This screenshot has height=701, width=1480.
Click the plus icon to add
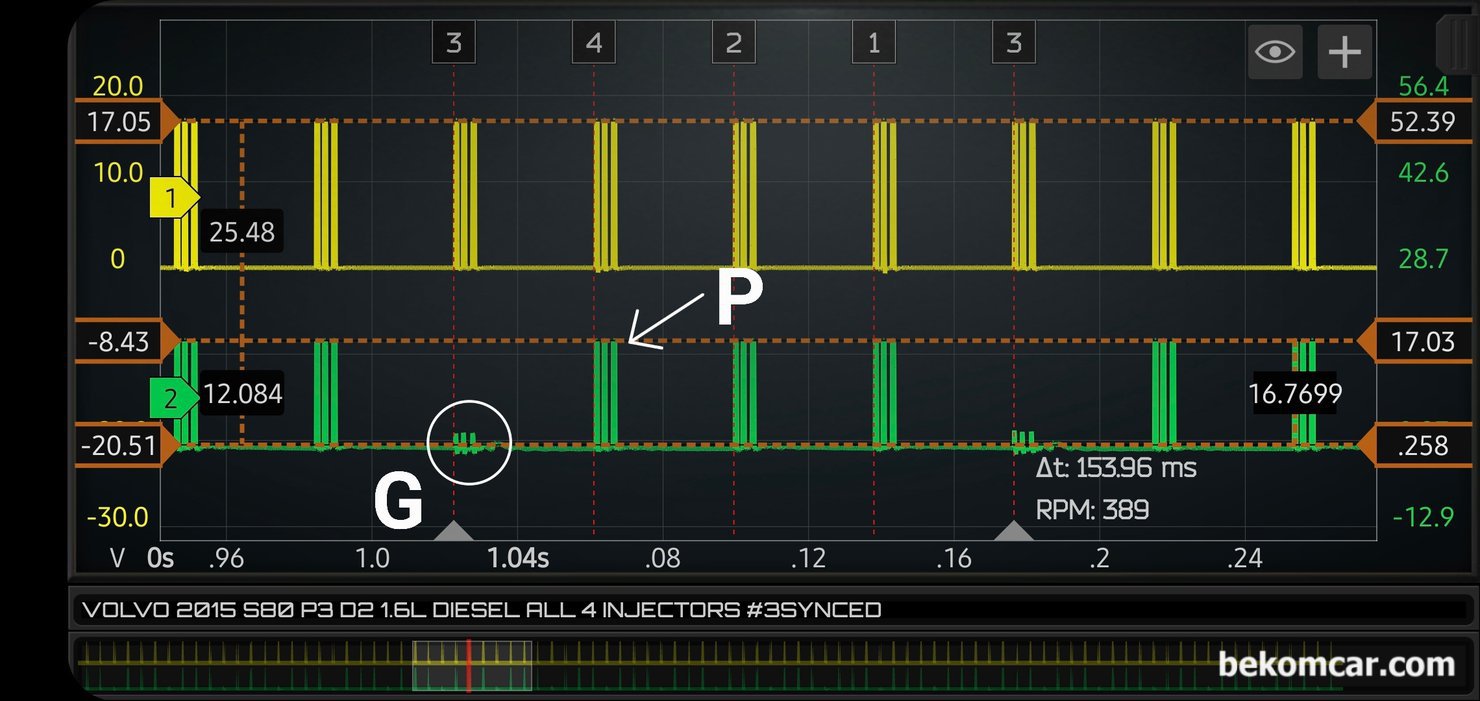[1344, 52]
